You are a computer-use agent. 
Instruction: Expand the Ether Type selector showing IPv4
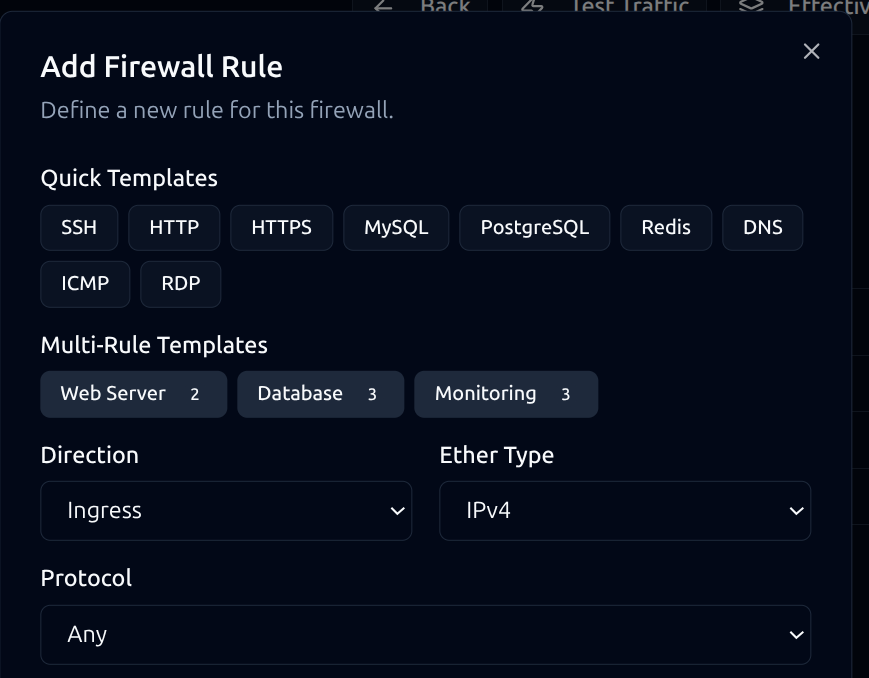click(x=625, y=510)
